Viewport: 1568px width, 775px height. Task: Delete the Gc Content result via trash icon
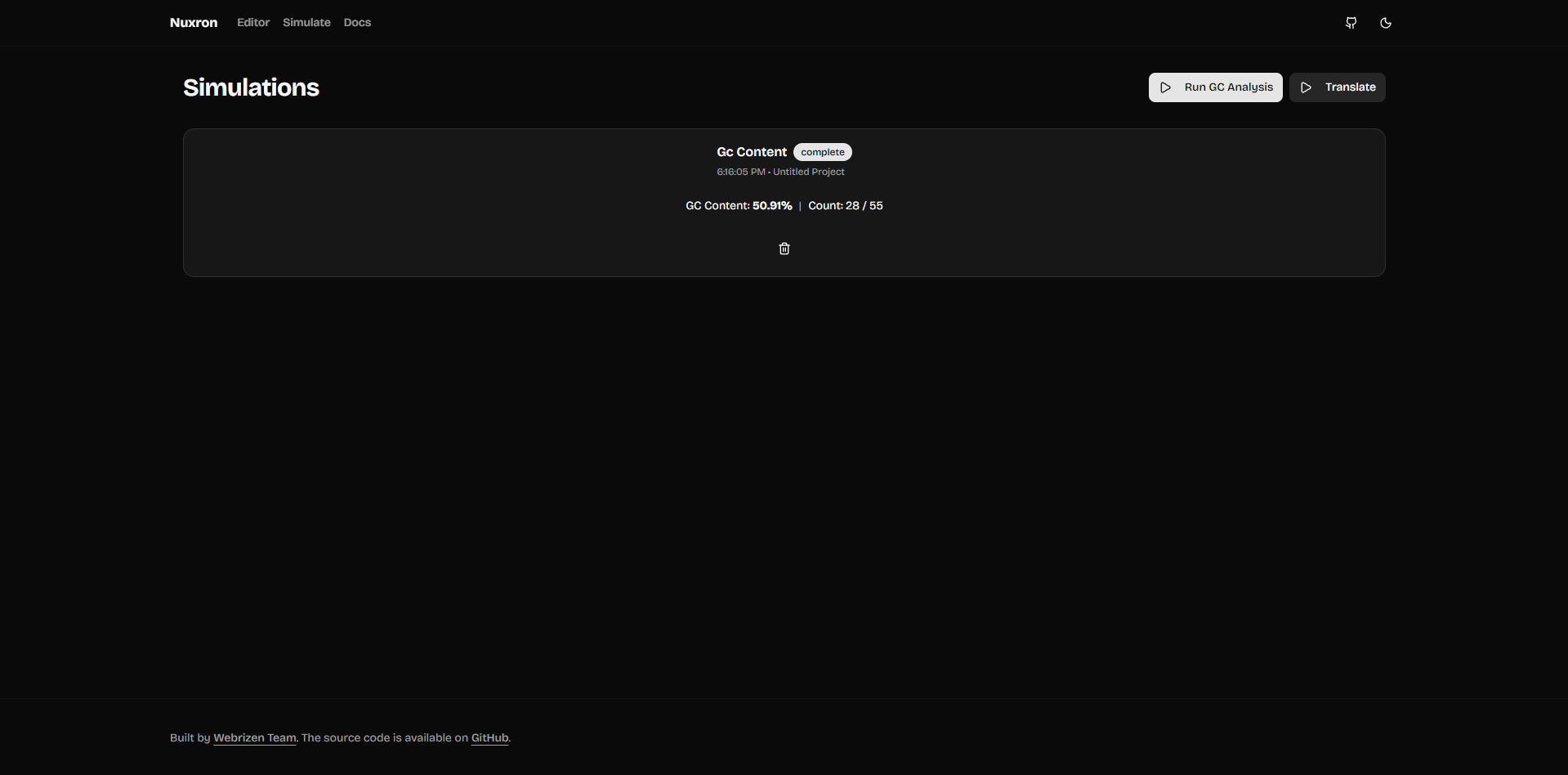(x=784, y=248)
